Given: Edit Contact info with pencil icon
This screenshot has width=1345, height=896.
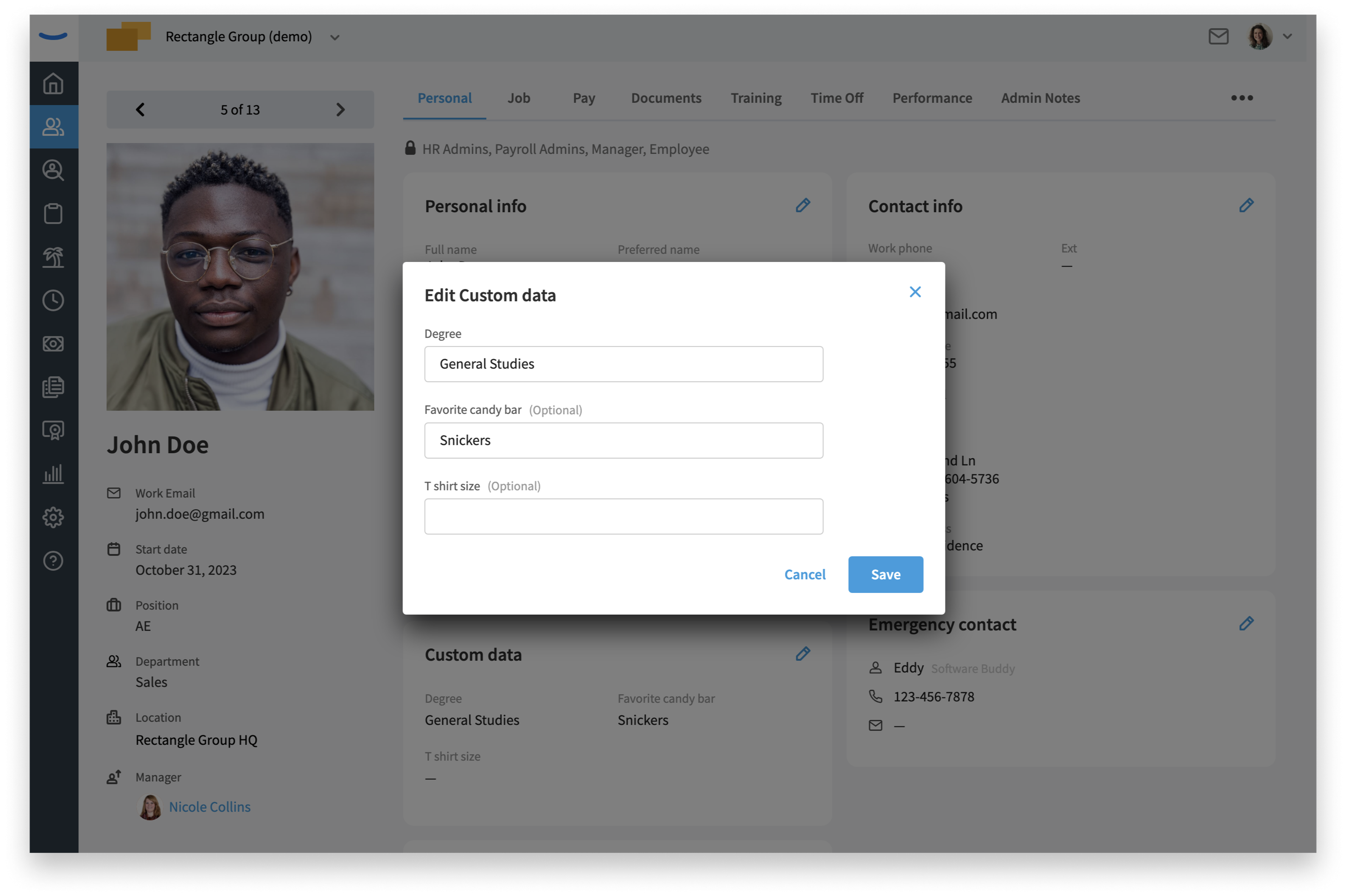Looking at the screenshot, I should 1246,206.
